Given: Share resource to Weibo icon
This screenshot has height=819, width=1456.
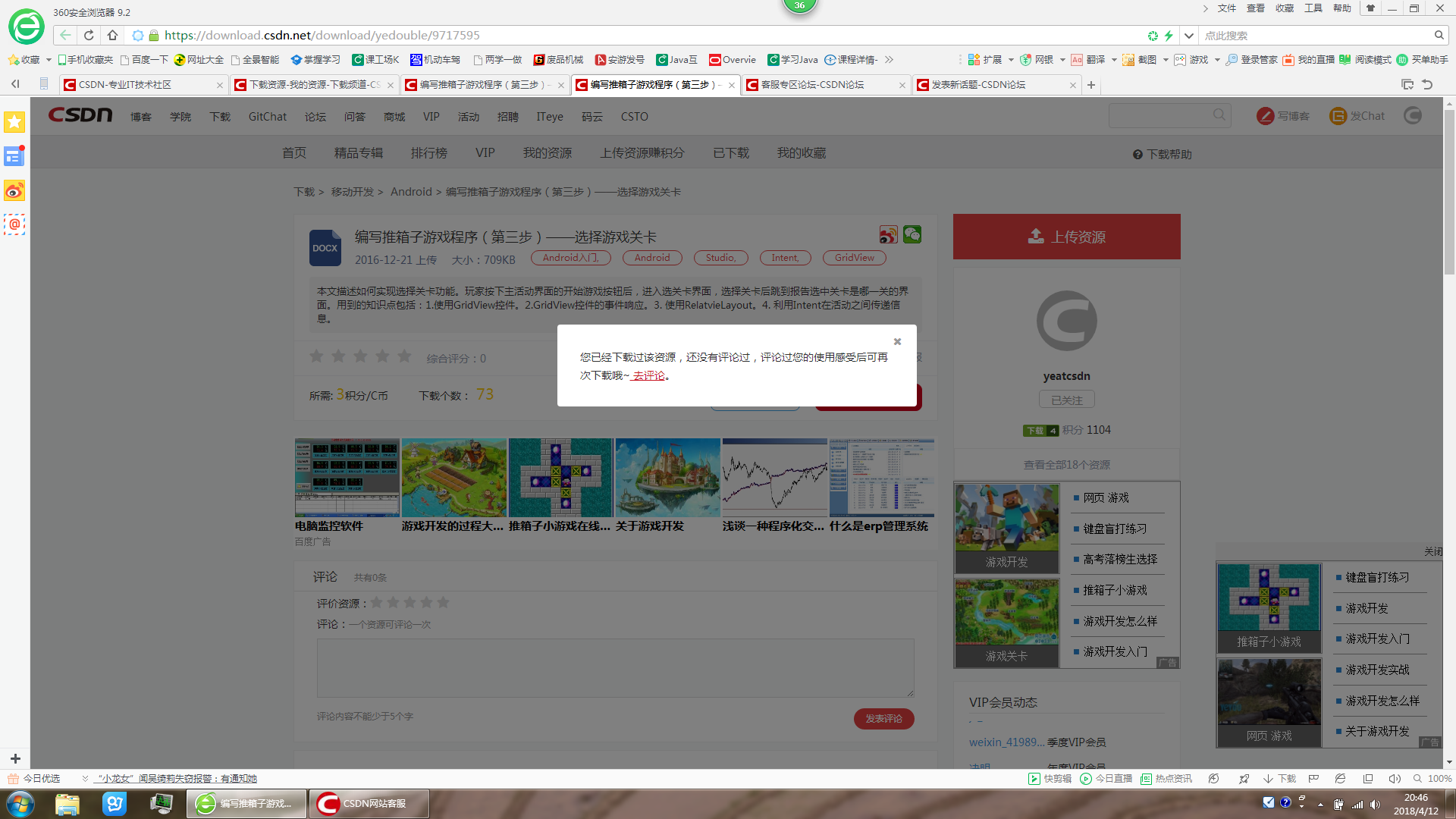Looking at the screenshot, I should [888, 235].
